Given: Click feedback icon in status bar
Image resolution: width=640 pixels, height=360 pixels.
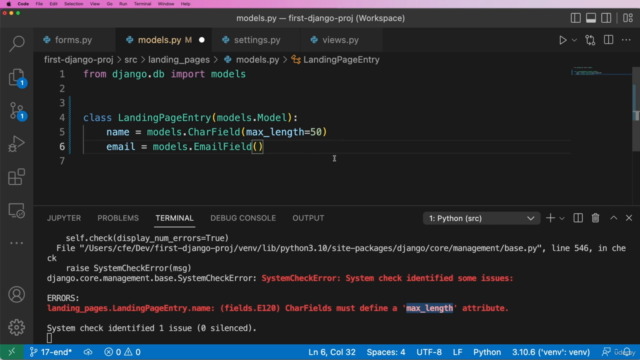Looking at the screenshot, I should coord(607,352).
